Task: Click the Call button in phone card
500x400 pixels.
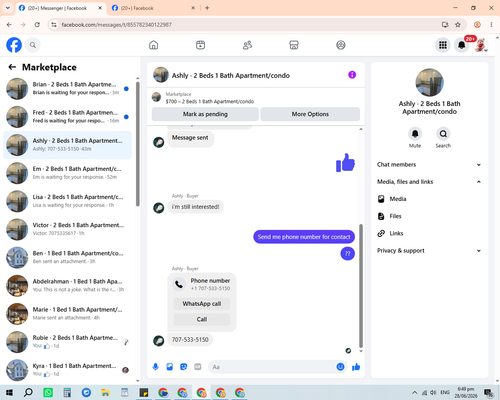Action: click(202, 319)
